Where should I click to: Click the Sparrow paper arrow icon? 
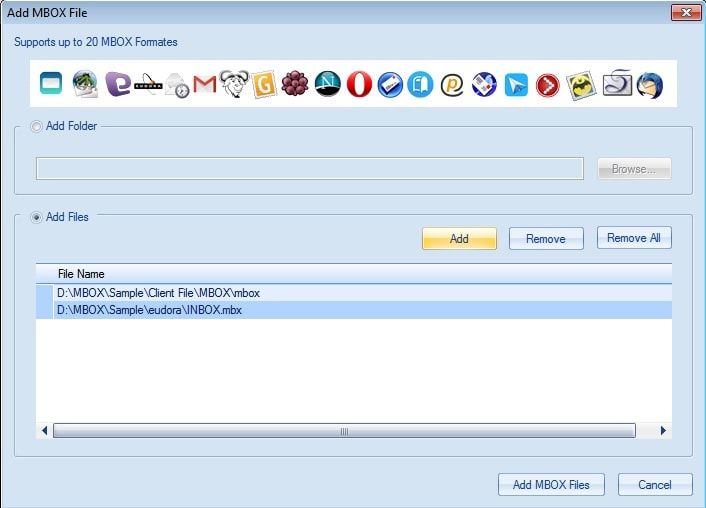[x=516, y=85]
